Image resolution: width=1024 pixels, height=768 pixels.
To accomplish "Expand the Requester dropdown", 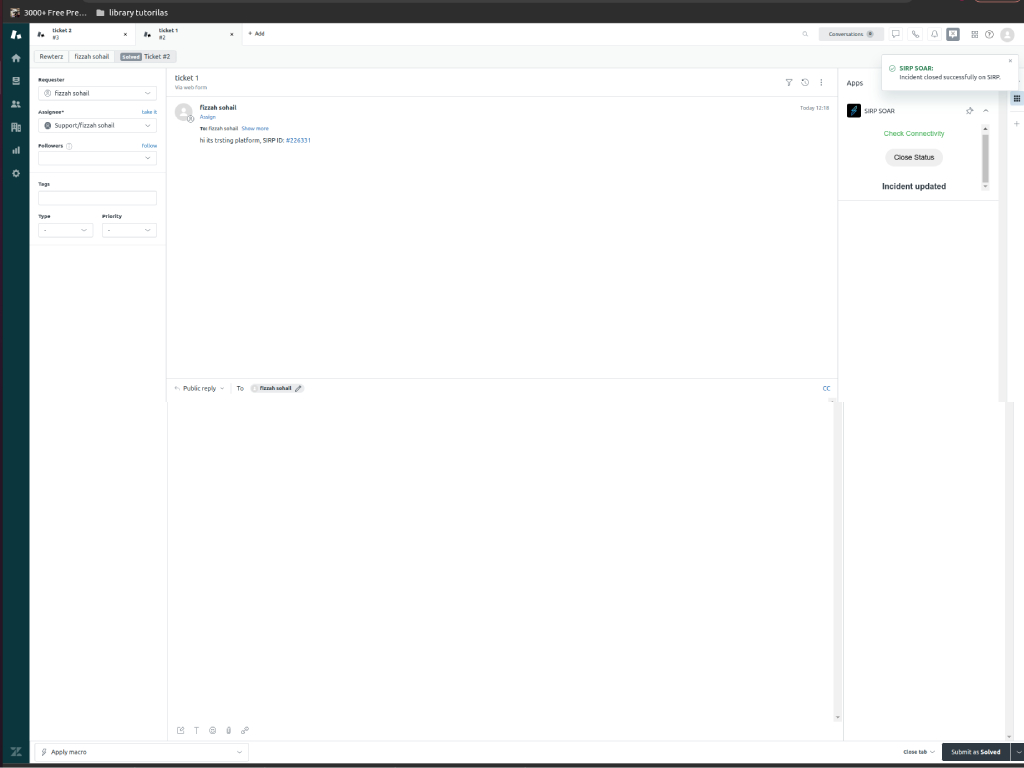I will pos(97,93).
